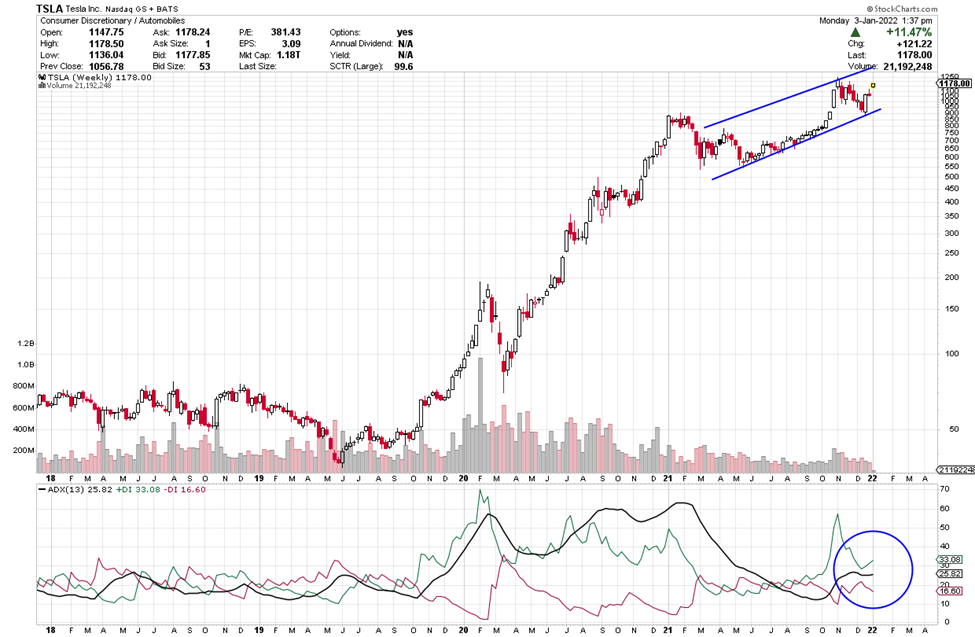Click the Mkt Cap value 1.18T
The image size is (975, 637).
tap(289, 55)
